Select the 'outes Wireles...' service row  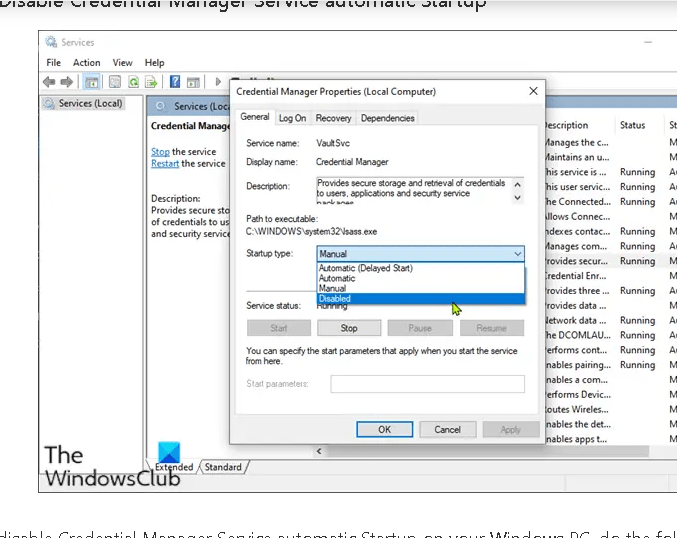[x=611, y=409]
